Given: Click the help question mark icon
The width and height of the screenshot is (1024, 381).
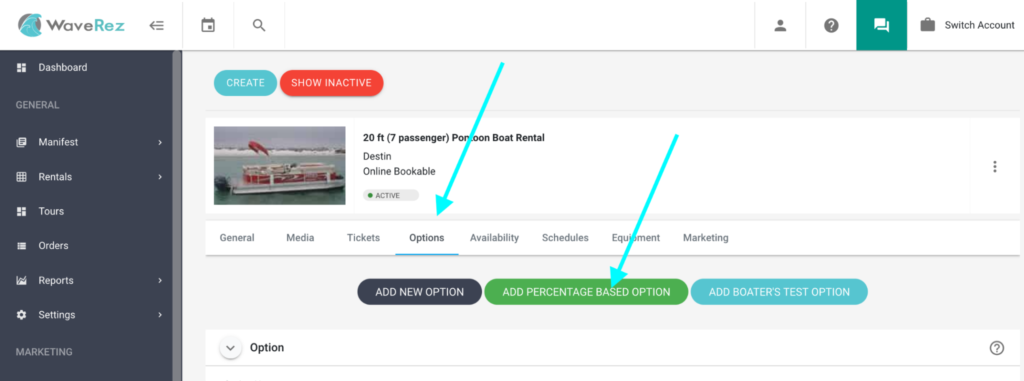Looking at the screenshot, I should pos(831,25).
